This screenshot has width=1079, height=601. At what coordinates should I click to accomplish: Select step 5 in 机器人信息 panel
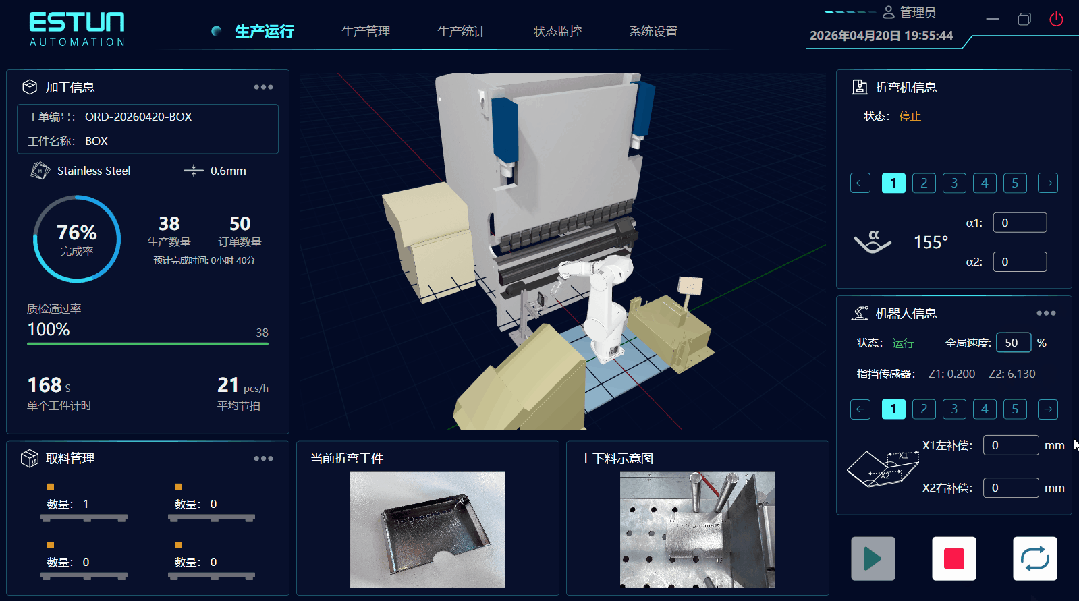[x=1015, y=409]
